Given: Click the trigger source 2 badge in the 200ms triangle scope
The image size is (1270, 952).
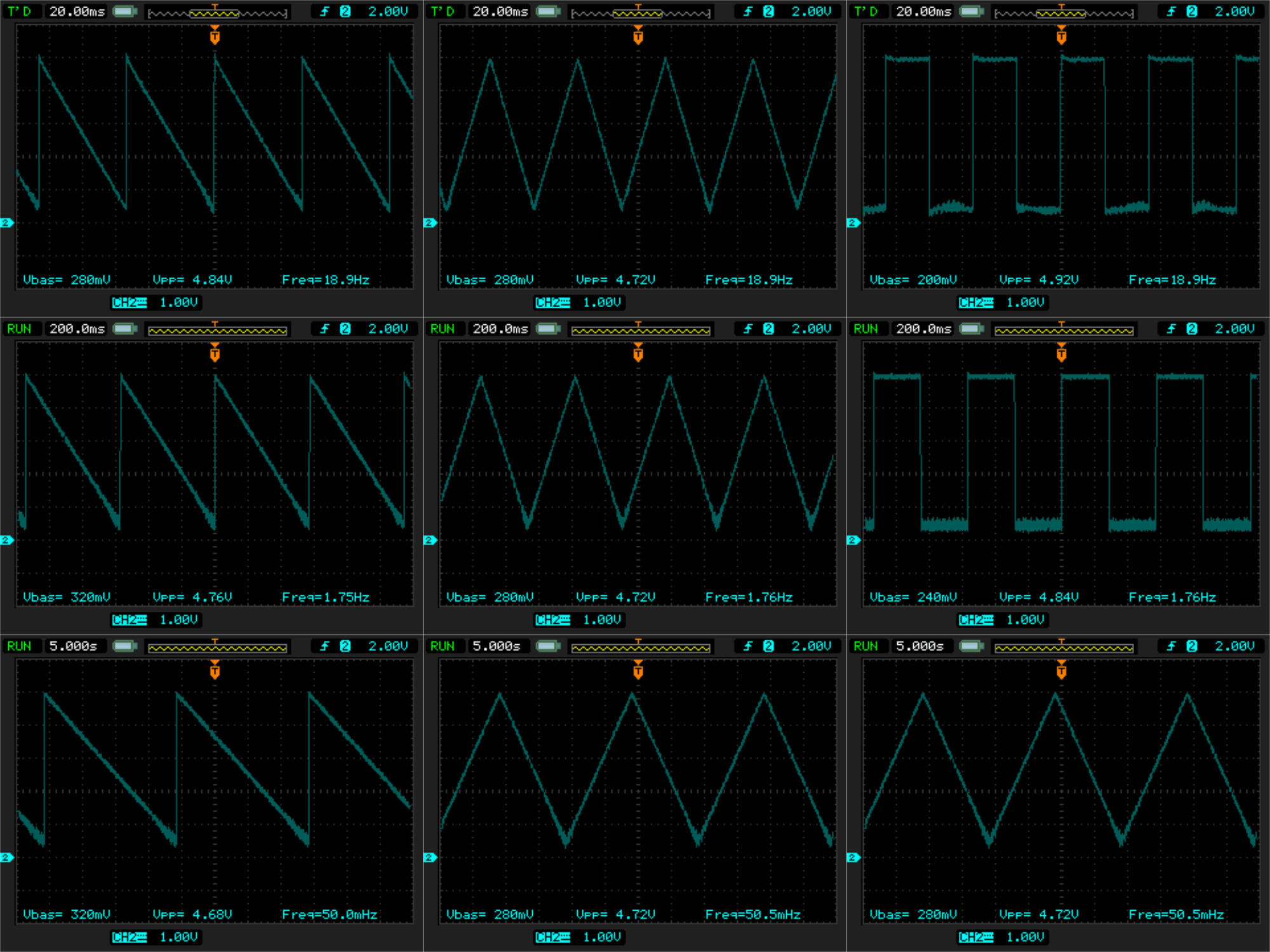Looking at the screenshot, I should pyautogui.click(x=768, y=329).
